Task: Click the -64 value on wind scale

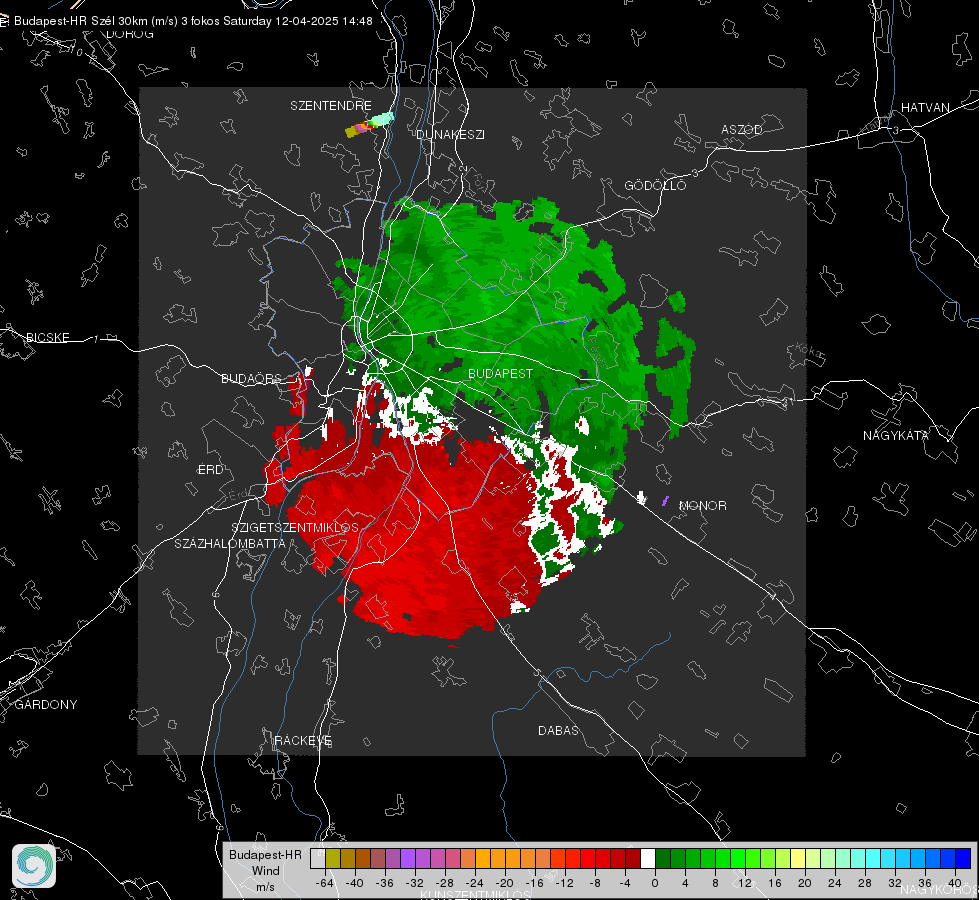Action: (325, 883)
